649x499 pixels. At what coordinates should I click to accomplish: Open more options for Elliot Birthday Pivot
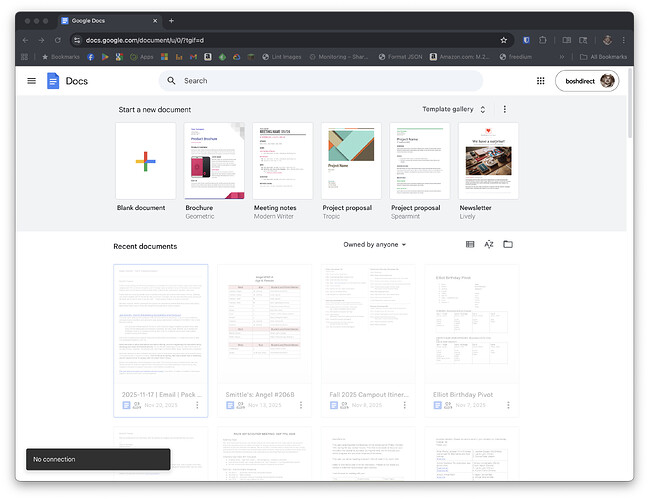click(508, 405)
